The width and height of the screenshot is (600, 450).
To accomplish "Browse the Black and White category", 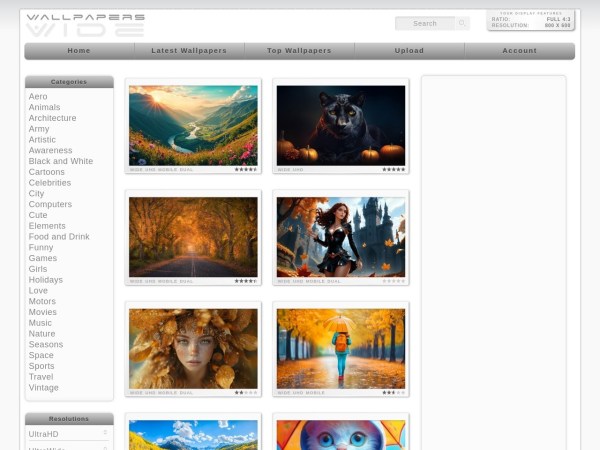I will 61,161.
